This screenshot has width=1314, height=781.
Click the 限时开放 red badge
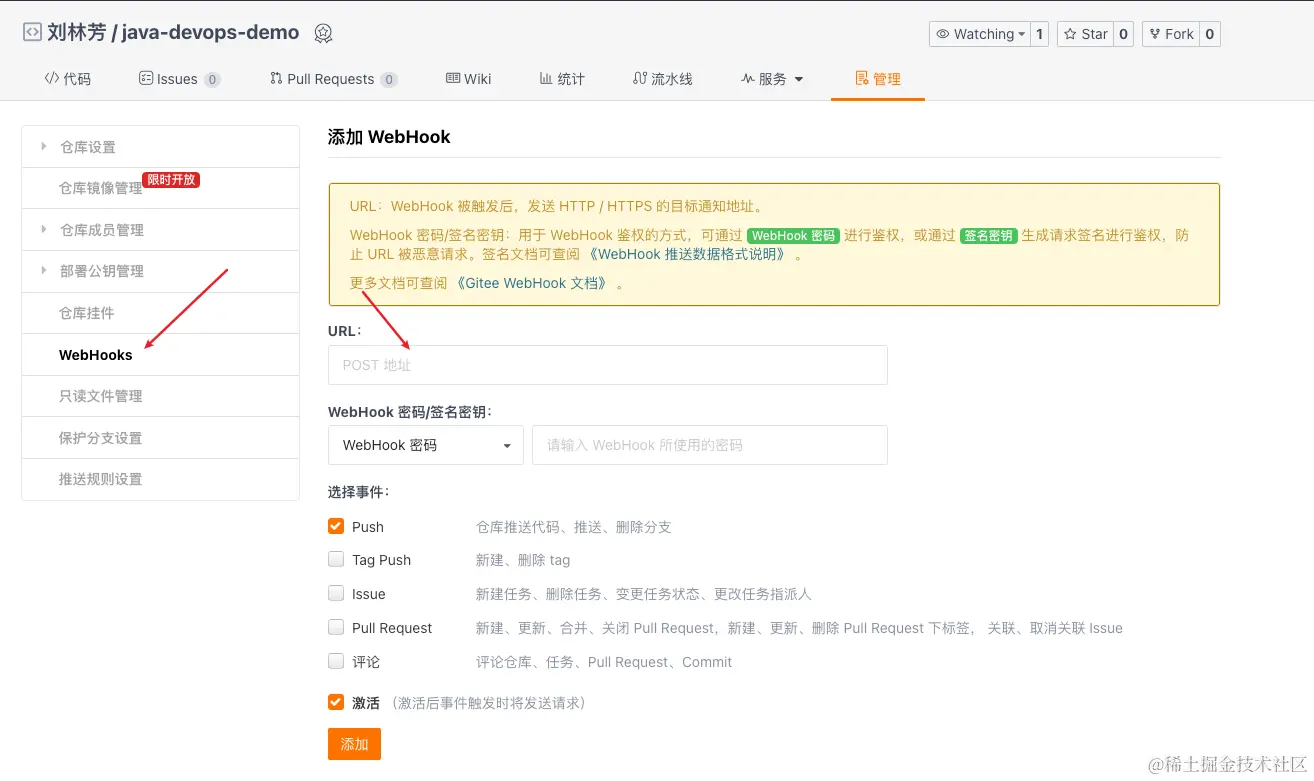(x=171, y=180)
